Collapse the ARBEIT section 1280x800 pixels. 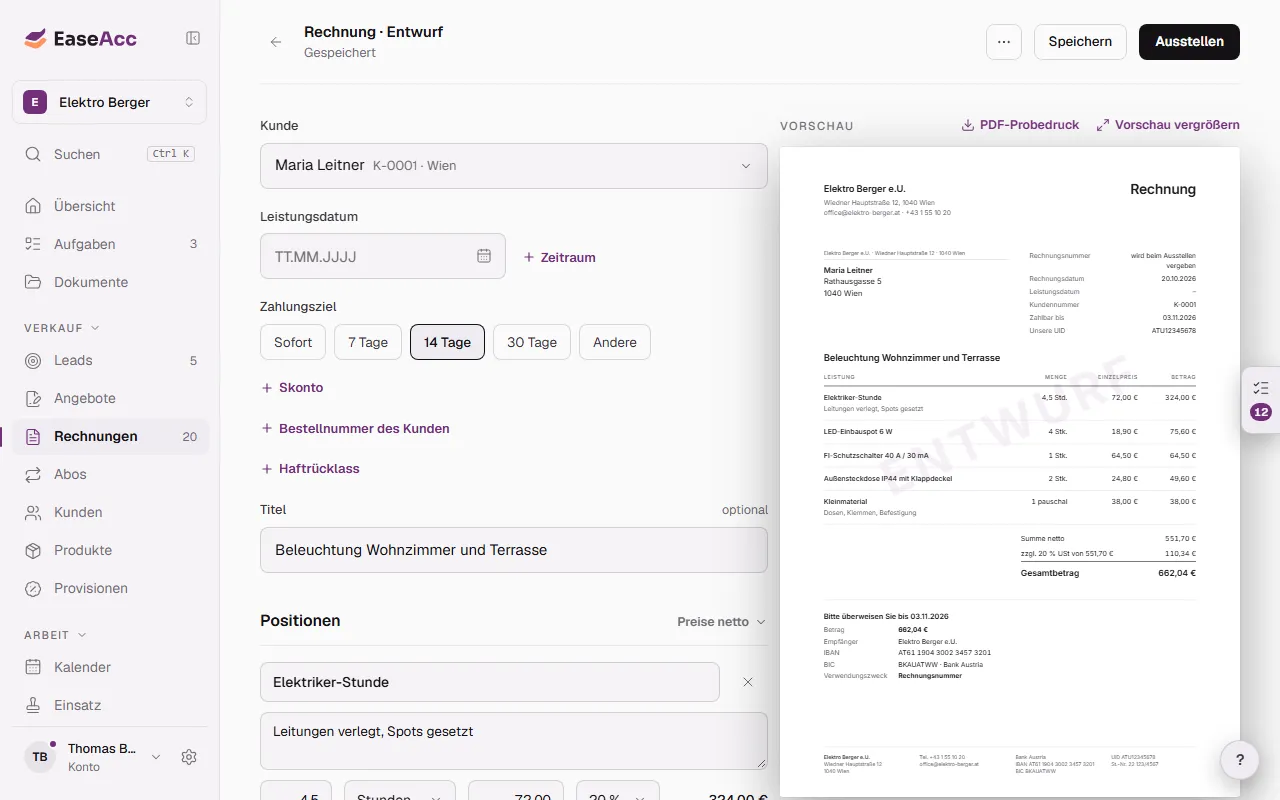(x=56, y=634)
